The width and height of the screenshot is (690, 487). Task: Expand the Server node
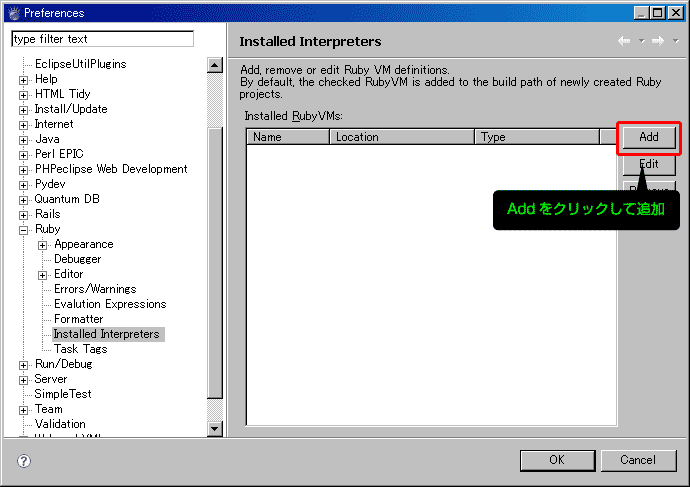coord(24,380)
